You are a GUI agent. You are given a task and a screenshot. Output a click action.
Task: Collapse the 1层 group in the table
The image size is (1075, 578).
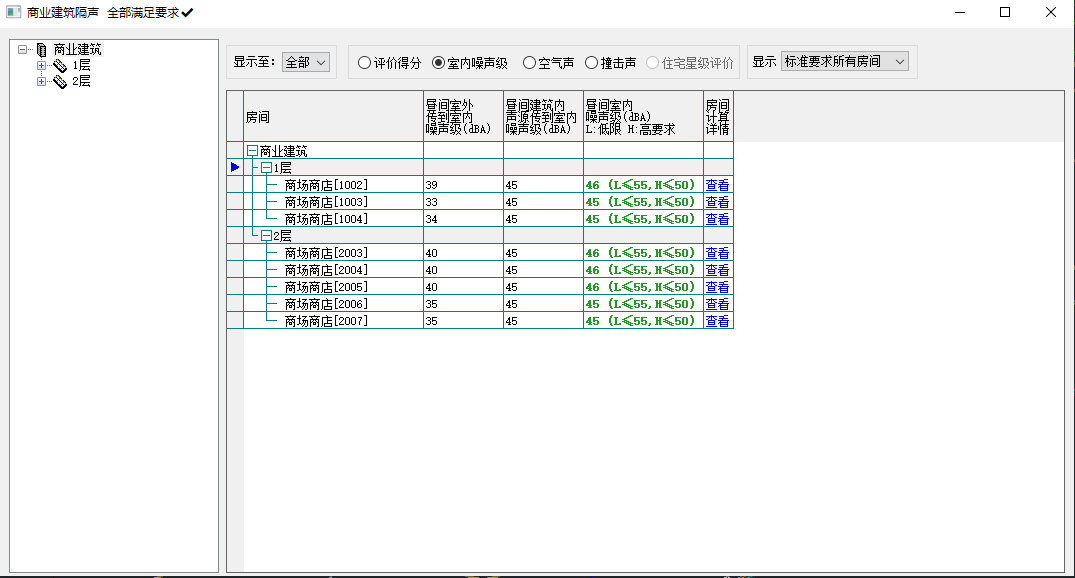[x=266, y=168]
